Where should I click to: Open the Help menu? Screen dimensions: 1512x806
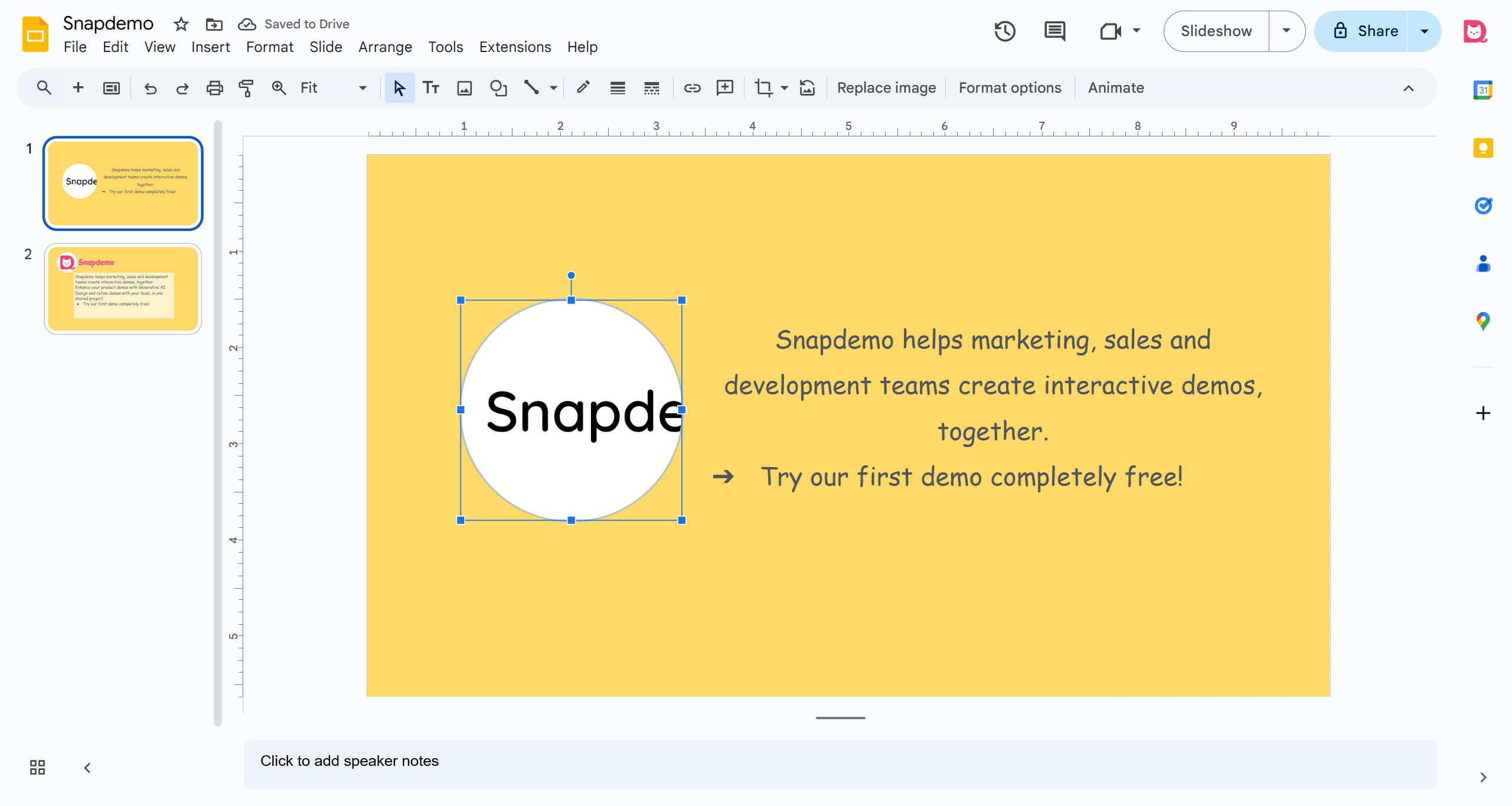pos(582,47)
